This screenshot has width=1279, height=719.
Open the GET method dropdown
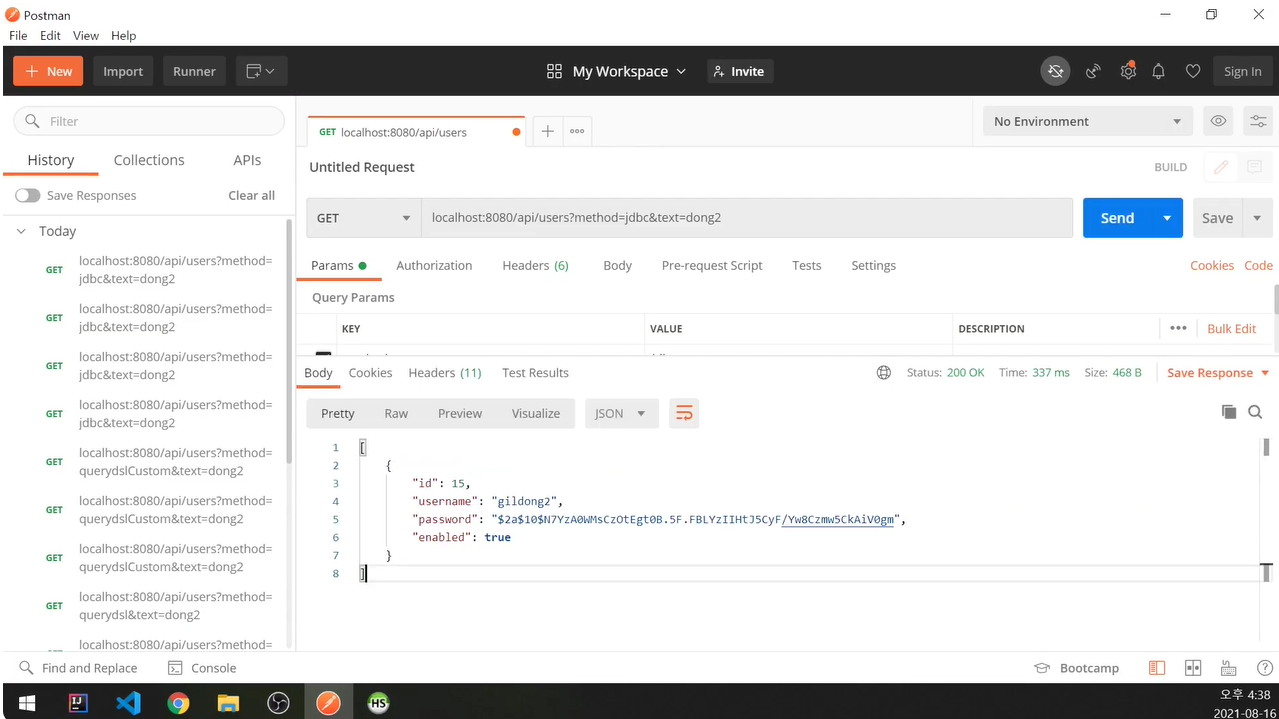[x=364, y=218]
